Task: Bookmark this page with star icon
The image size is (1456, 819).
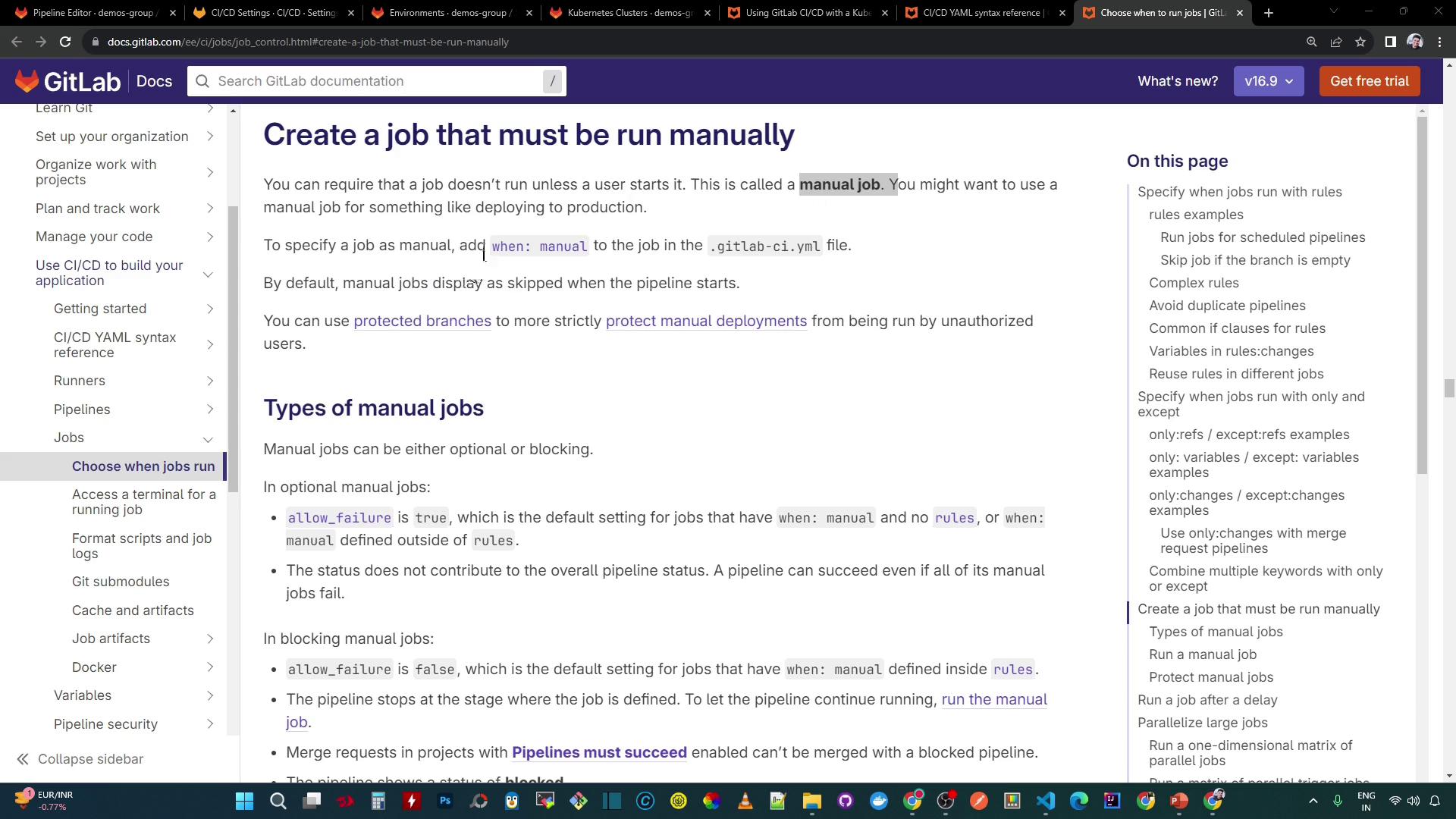Action: coord(1360,42)
